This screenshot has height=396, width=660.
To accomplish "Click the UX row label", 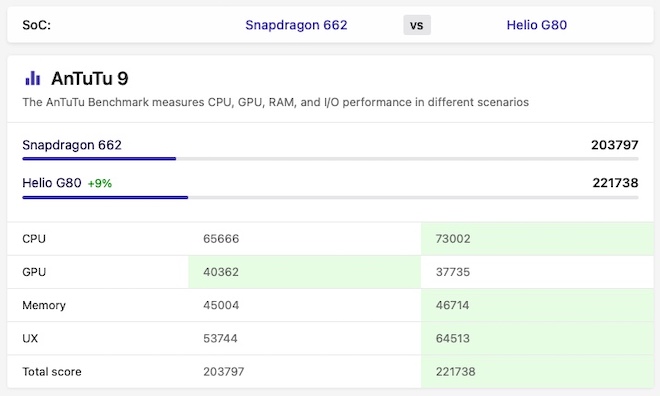I will point(30,338).
